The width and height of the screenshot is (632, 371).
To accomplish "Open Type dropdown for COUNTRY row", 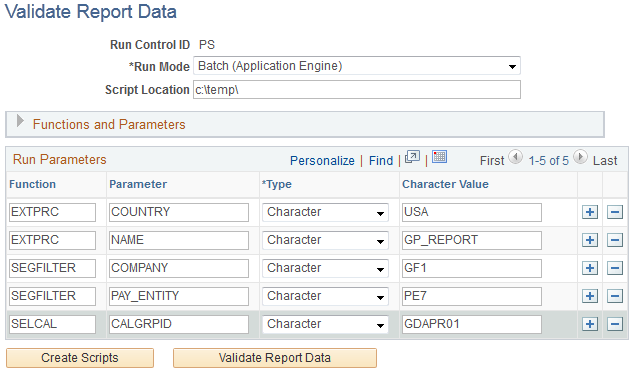I will (325, 213).
